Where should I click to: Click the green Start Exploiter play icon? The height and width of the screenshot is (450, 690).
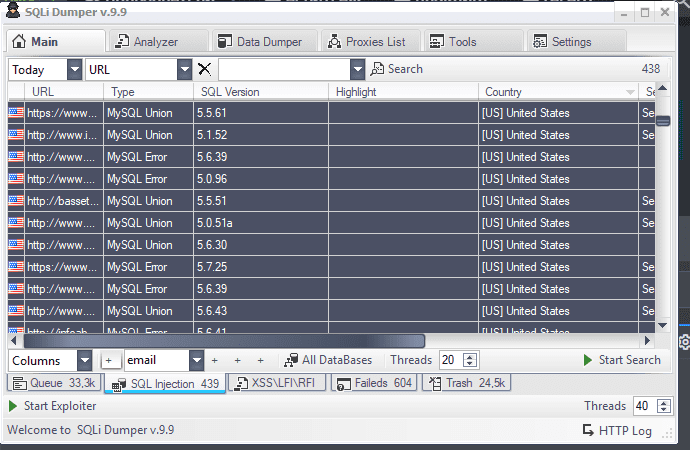(13, 406)
